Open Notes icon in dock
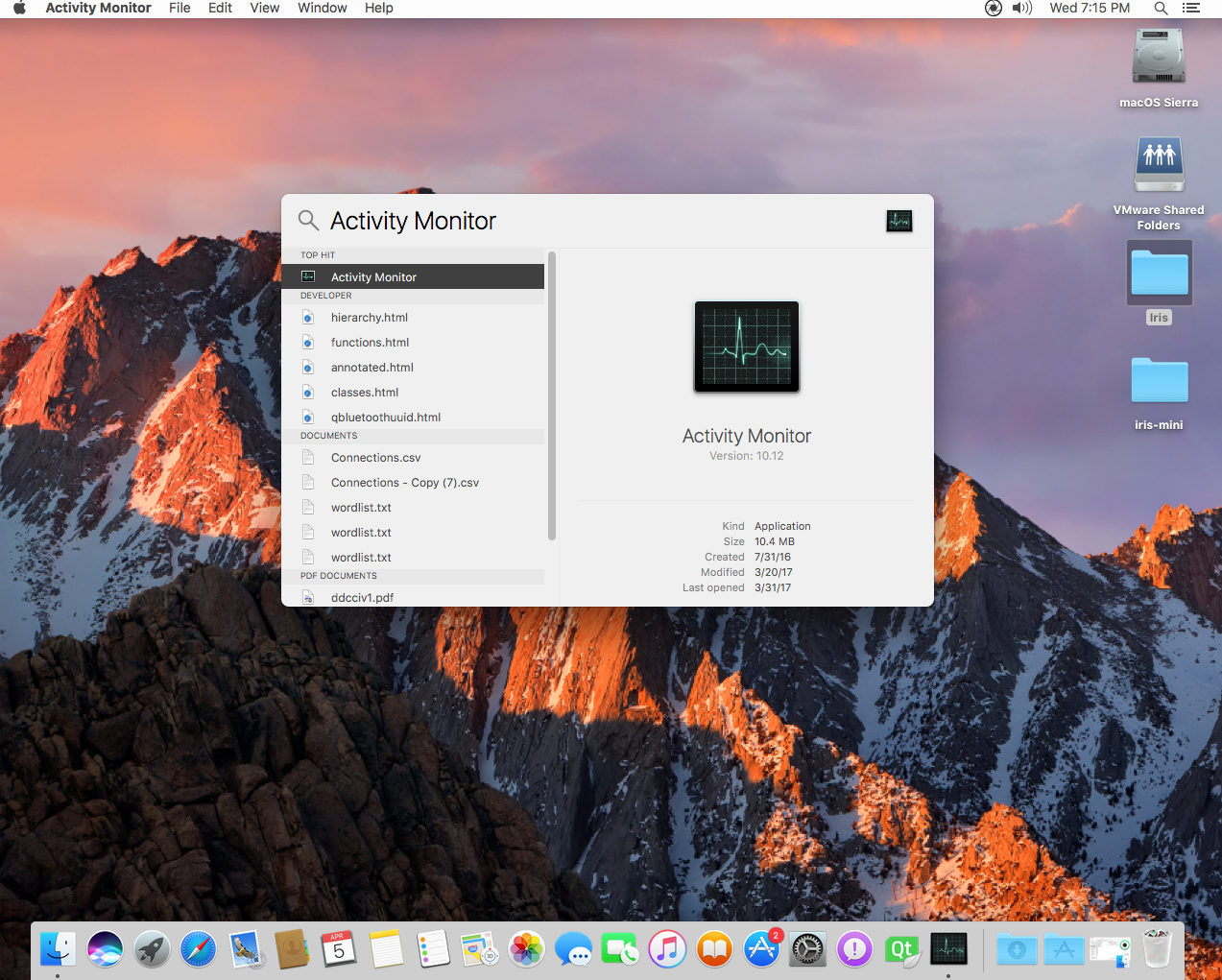This screenshot has height=980, width=1222. click(386, 949)
